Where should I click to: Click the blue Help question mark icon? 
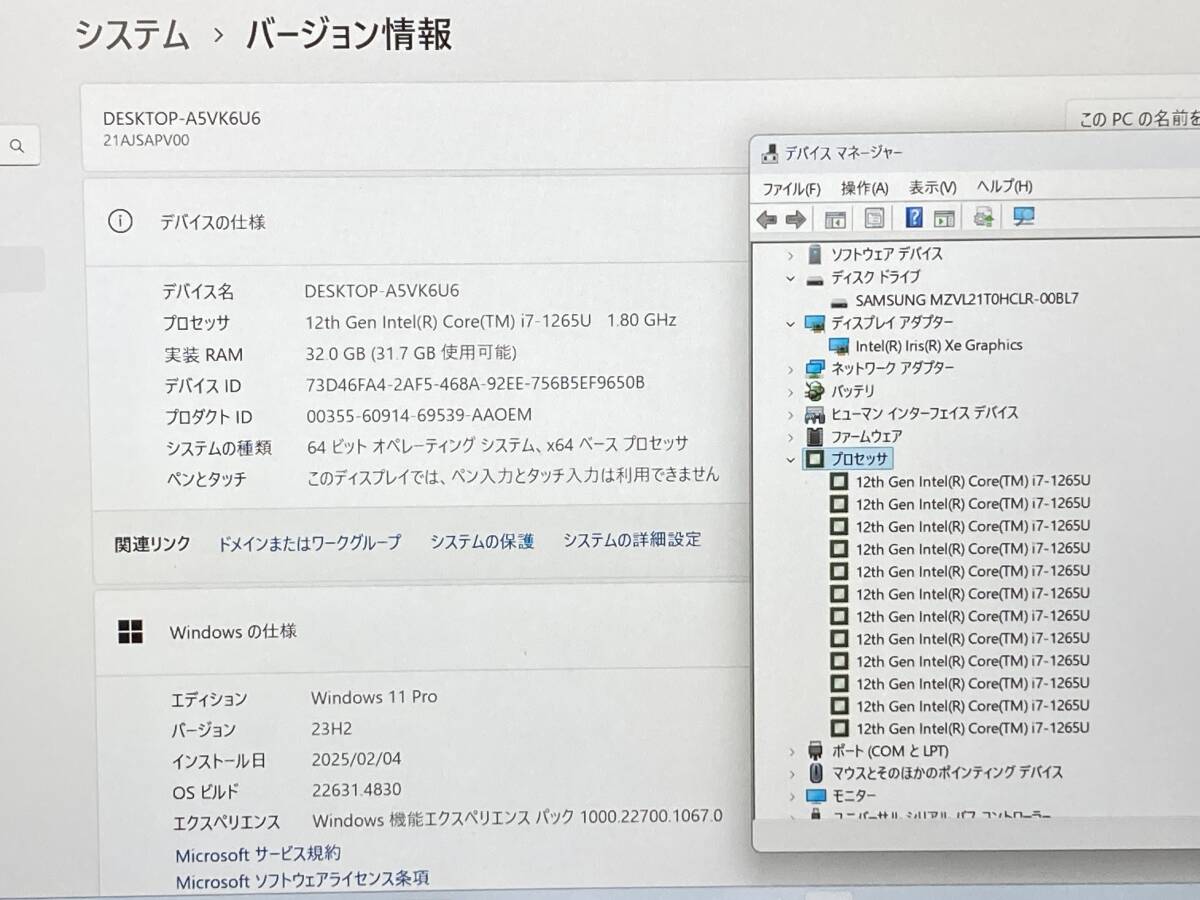click(914, 217)
